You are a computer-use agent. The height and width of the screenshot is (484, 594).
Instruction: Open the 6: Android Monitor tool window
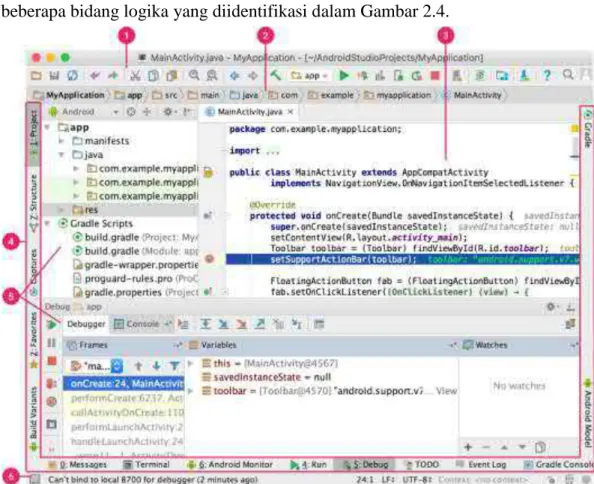230,465
